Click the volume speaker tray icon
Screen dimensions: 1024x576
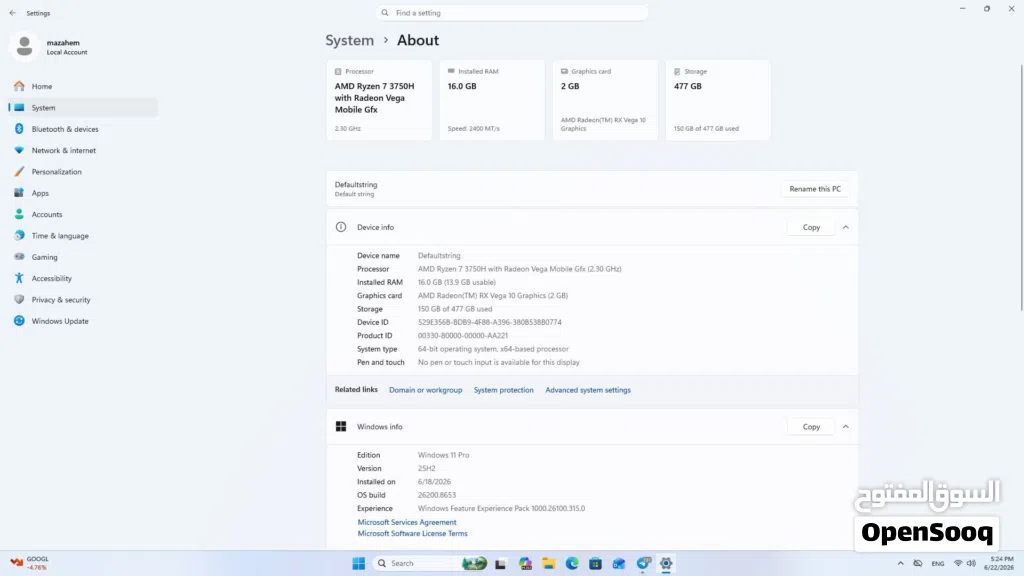pyautogui.click(x=971, y=564)
